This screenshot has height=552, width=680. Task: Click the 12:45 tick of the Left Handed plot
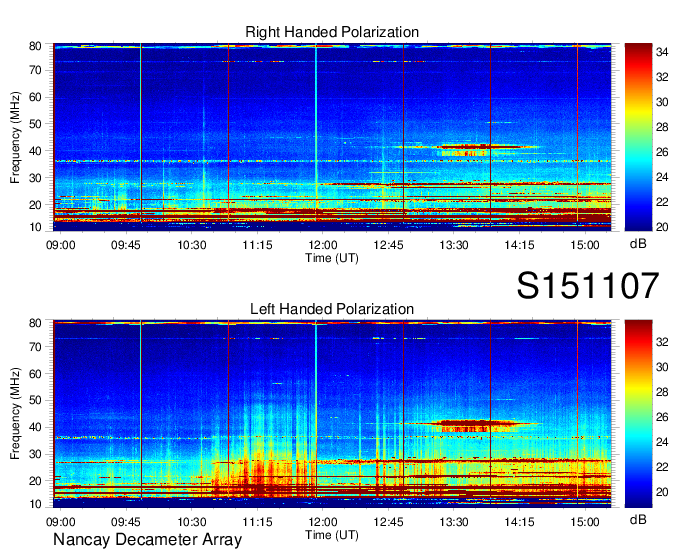[x=388, y=522]
